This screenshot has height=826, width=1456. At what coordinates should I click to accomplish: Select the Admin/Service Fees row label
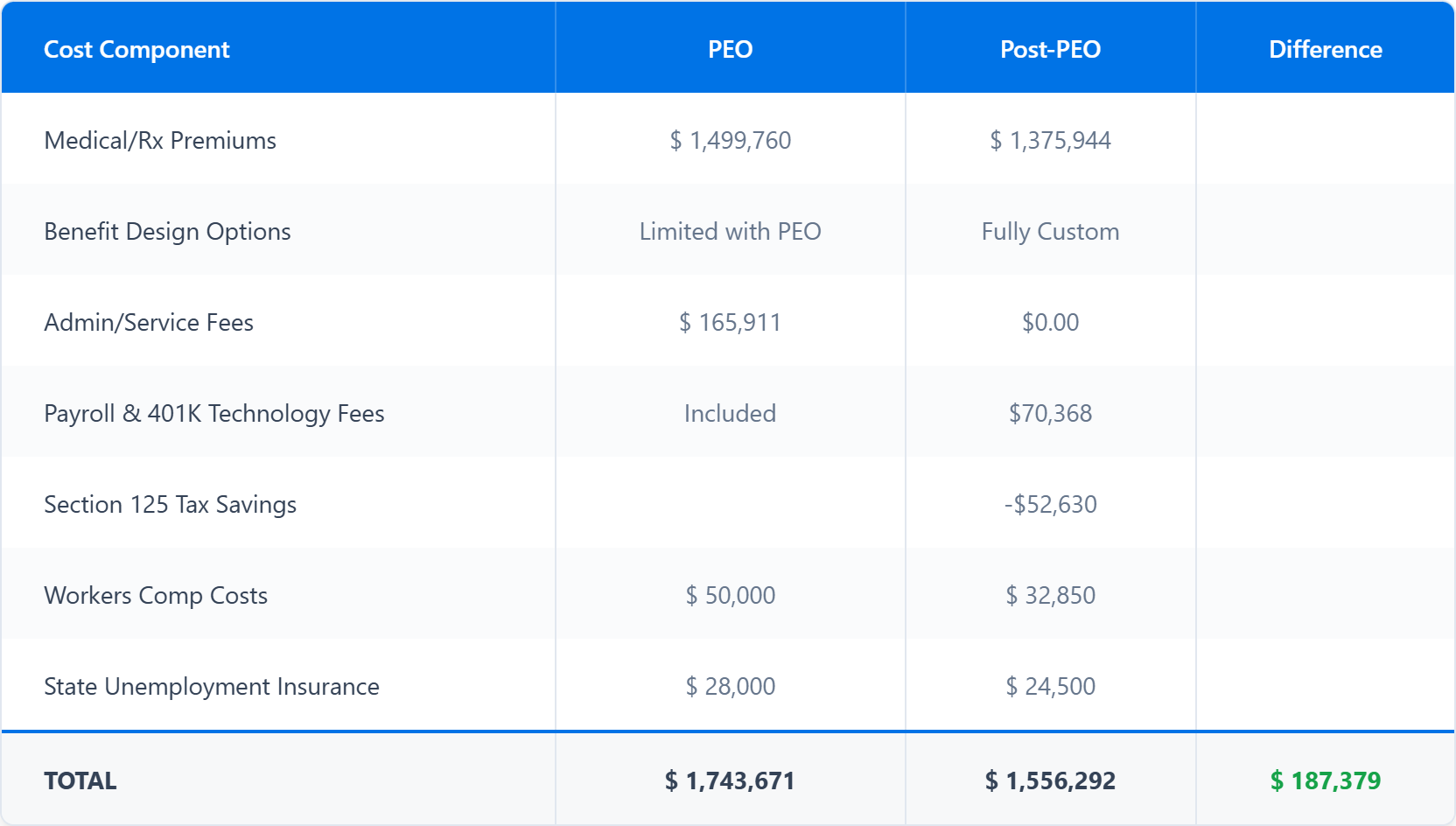(149, 323)
